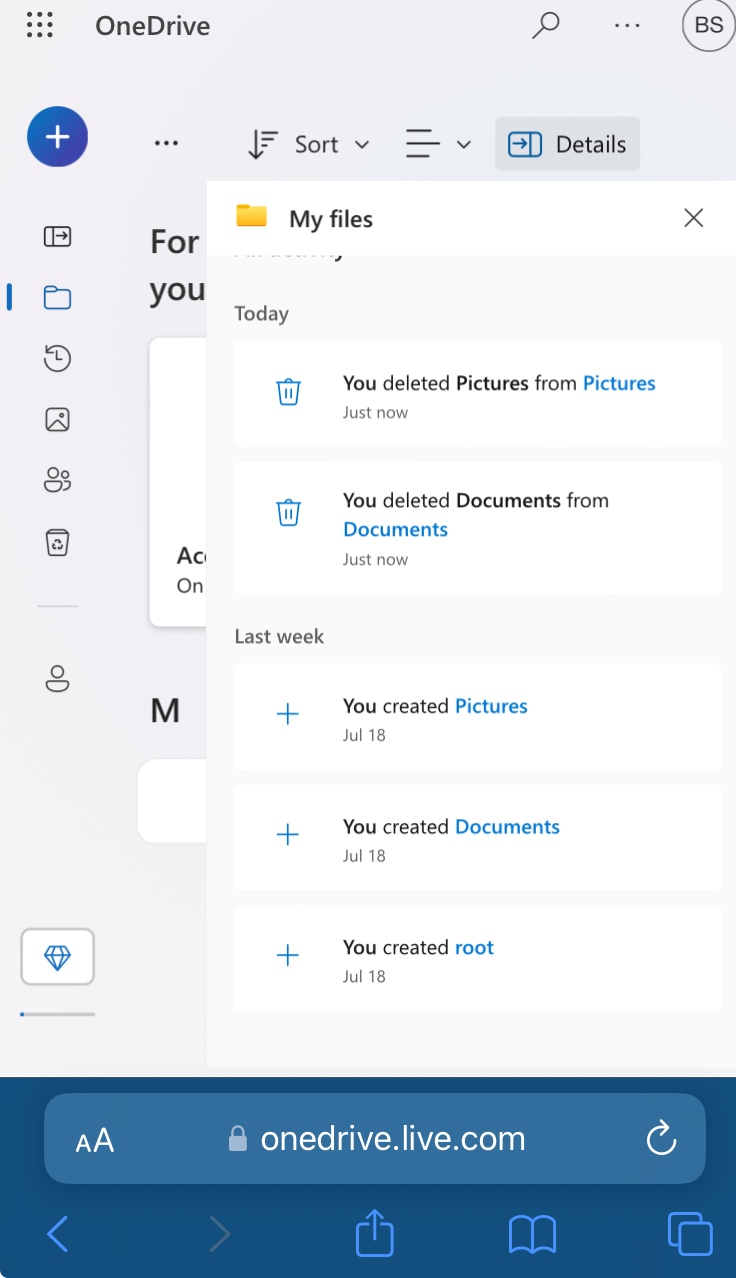Open Pictures link in deleted Pictures activity

tap(619, 383)
